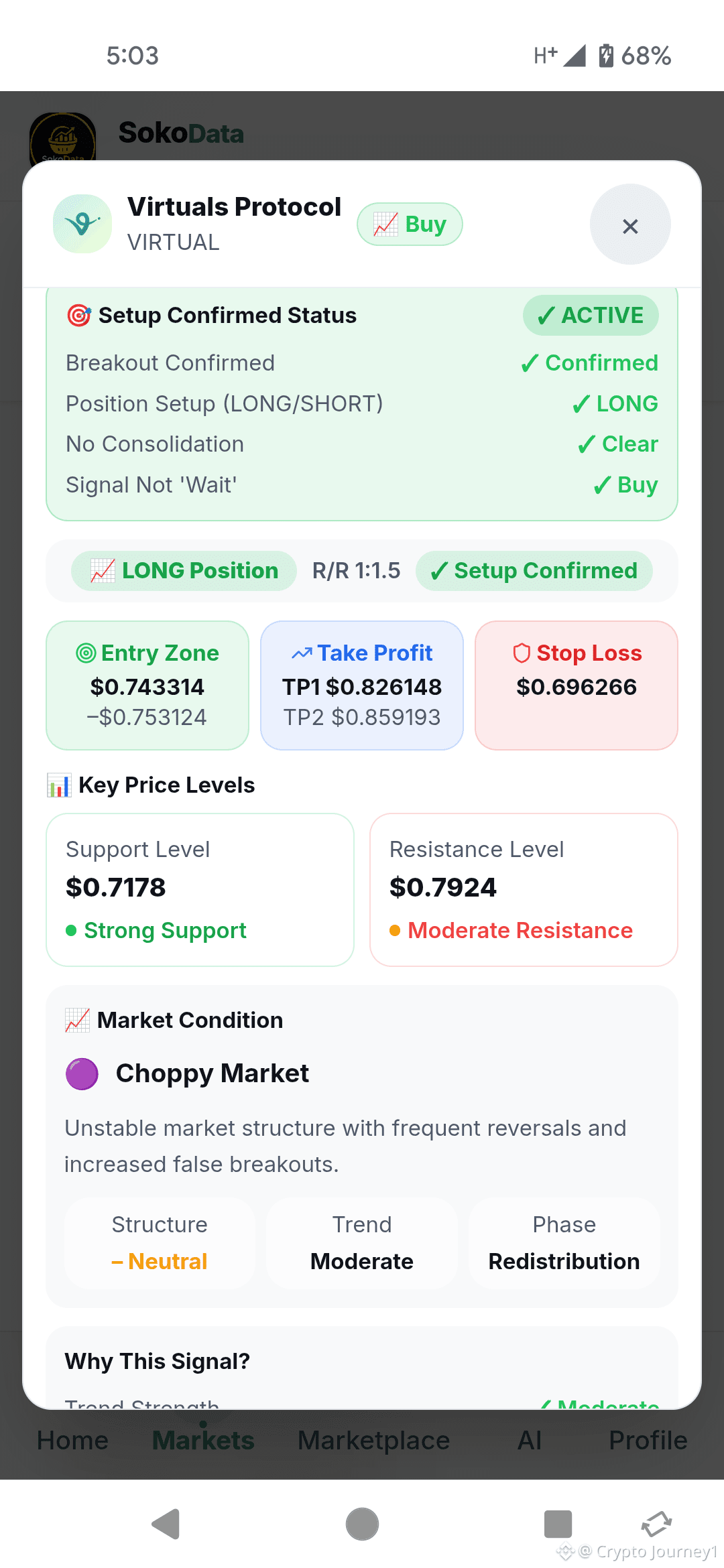
Task: Tap the chart icon beside Market Condition
Action: click(77, 1021)
